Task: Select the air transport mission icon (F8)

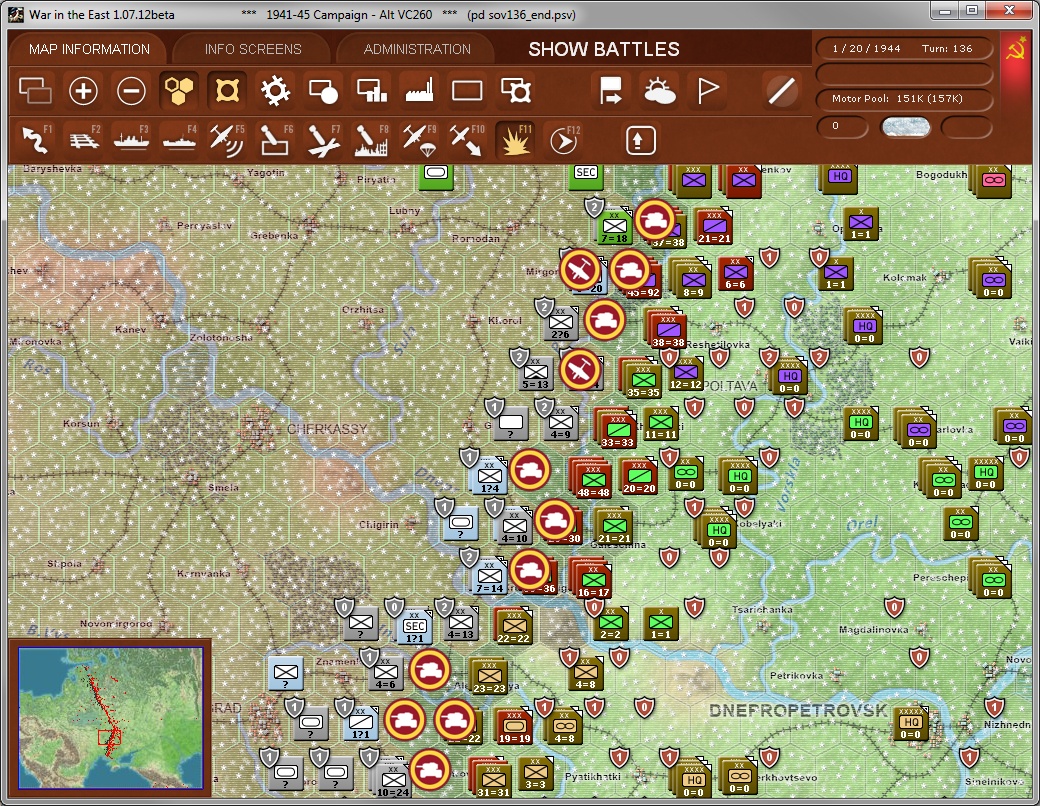Action: [x=372, y=139]
